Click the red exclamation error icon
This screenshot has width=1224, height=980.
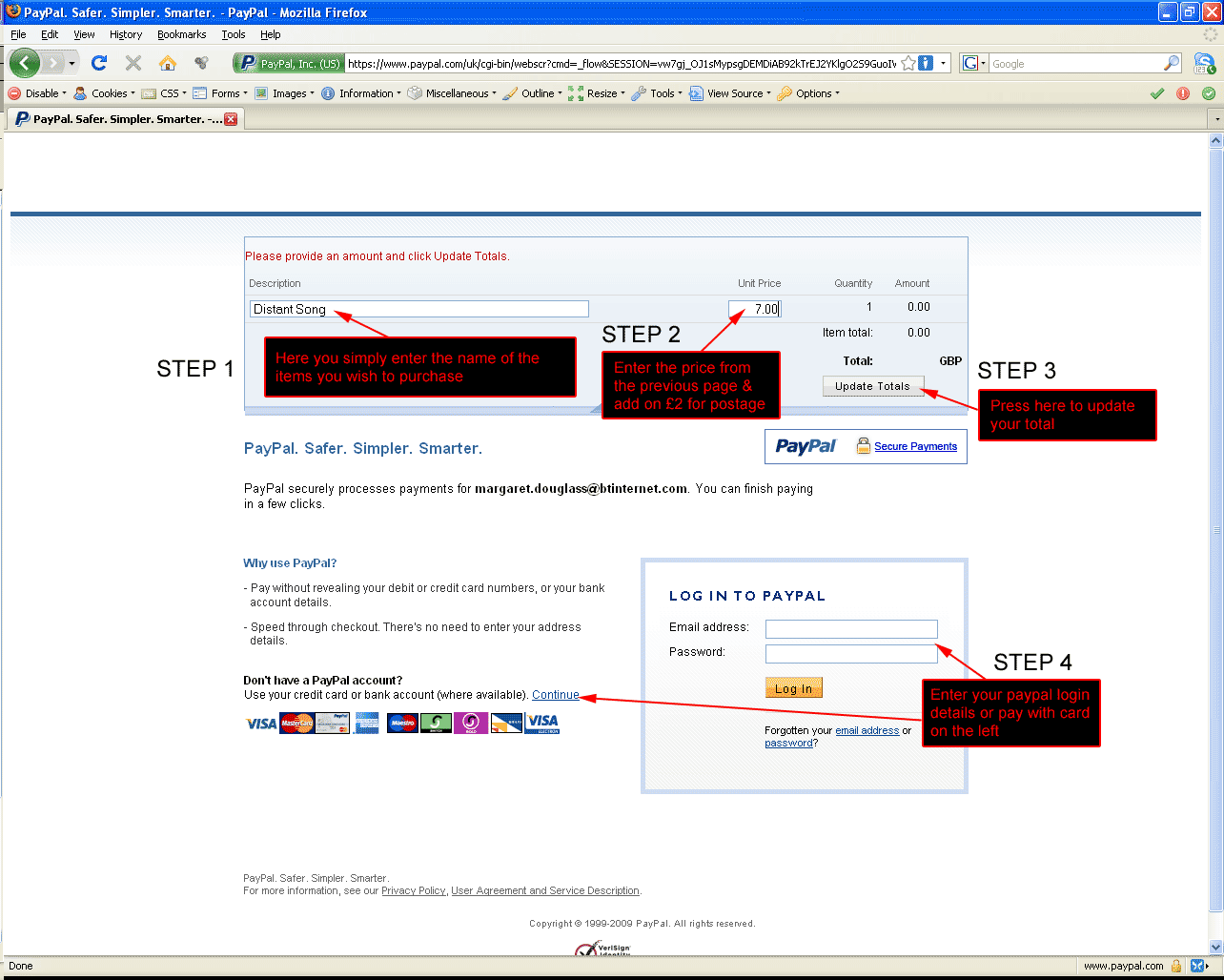[1183, 93]
